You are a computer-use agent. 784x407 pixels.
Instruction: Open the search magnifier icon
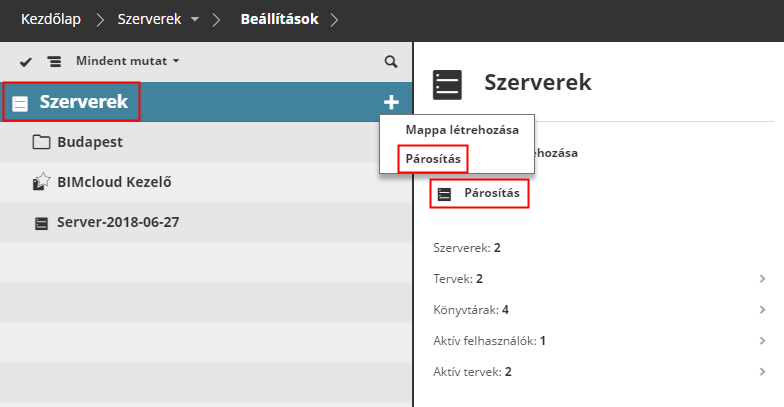(x=391, y=61)
